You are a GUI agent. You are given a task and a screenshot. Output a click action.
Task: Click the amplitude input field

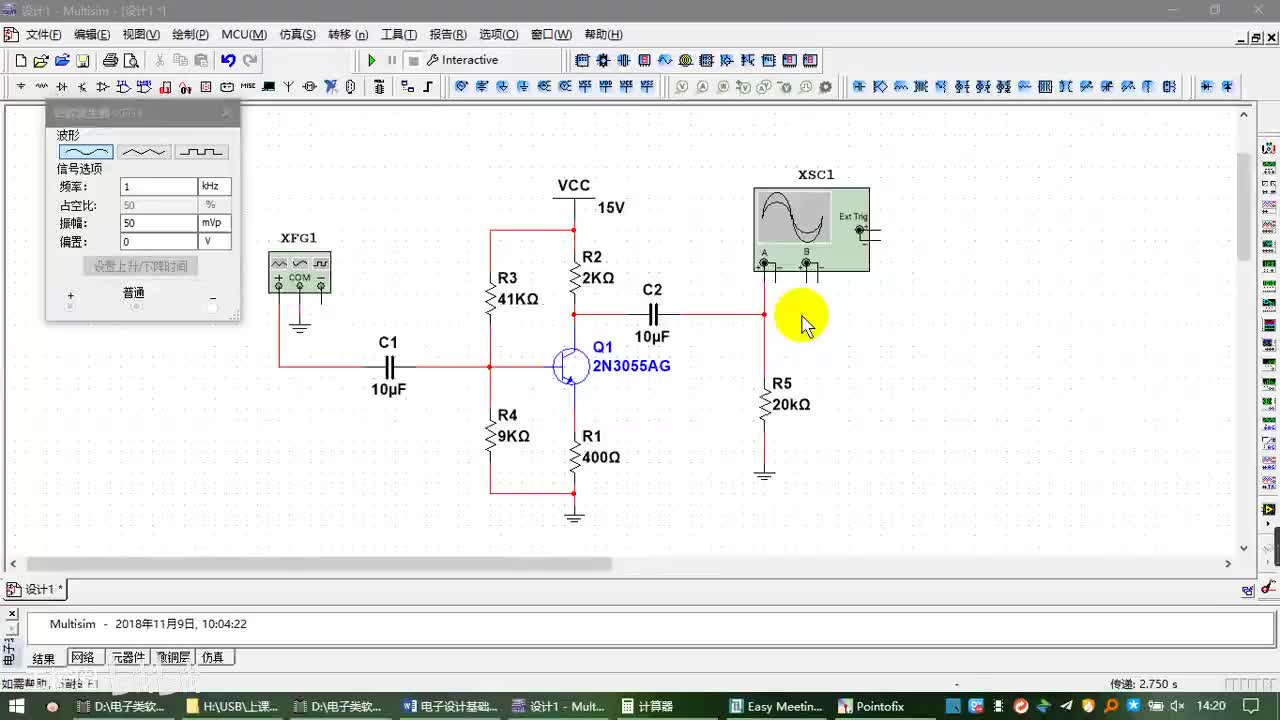tap(158, 223)
